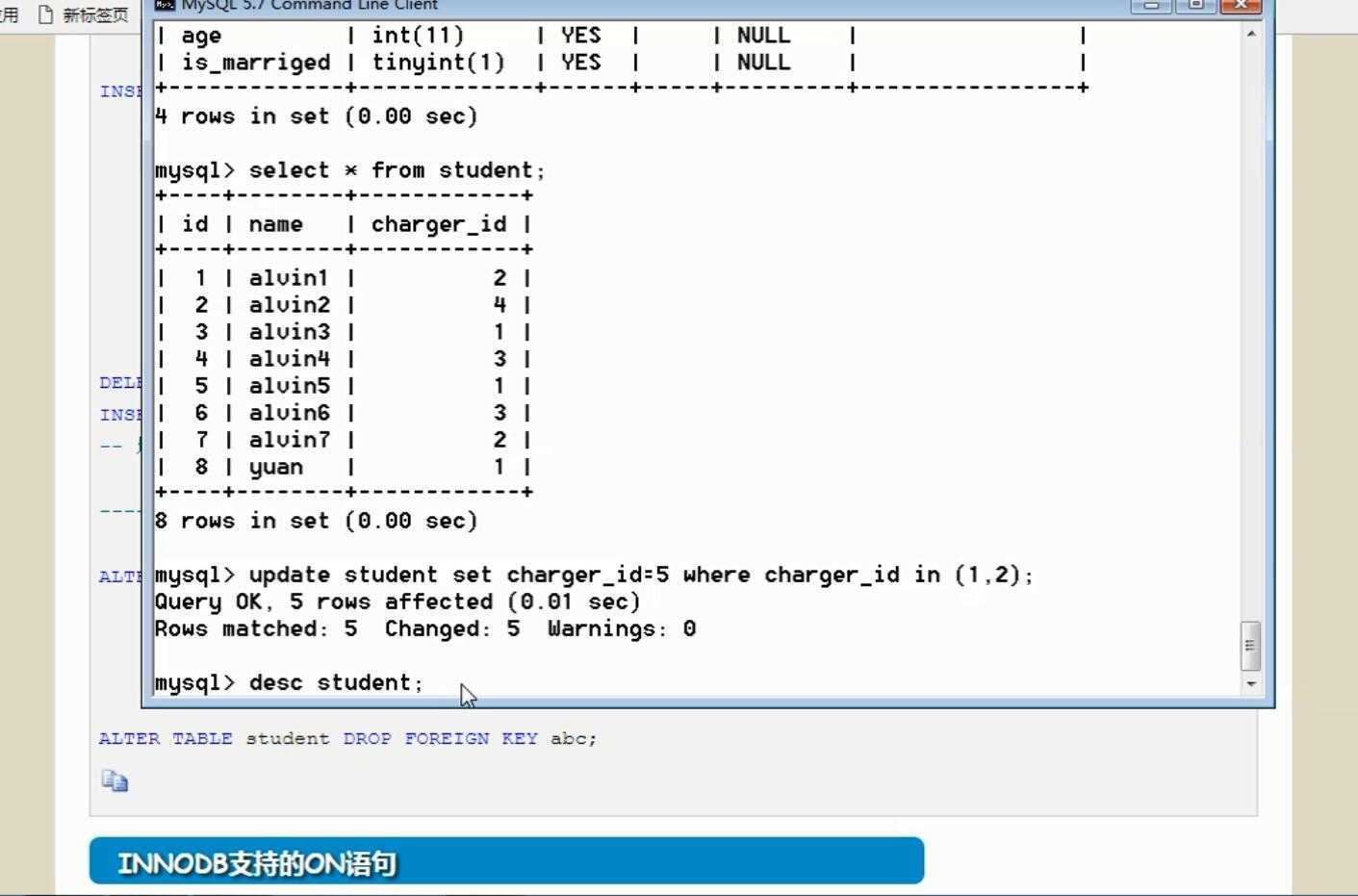Viewport: 1358px width, 896px height.
Task: Maximize the MySQL Command Line Client window
Action: (x=1196, y=5)
